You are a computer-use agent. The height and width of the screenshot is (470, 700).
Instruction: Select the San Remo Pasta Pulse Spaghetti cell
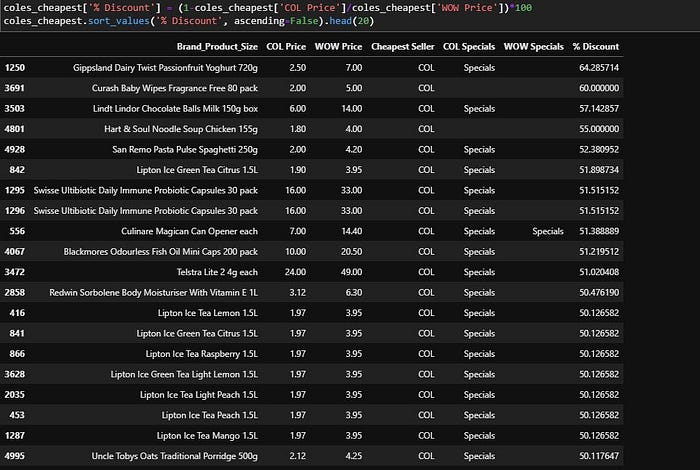pos(185,150)
